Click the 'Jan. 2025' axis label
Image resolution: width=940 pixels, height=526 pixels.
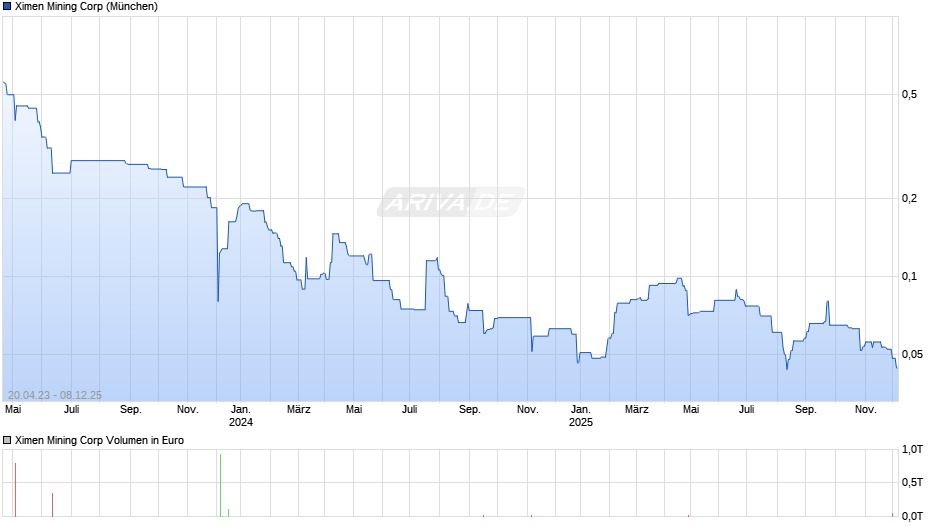point(580,416)
